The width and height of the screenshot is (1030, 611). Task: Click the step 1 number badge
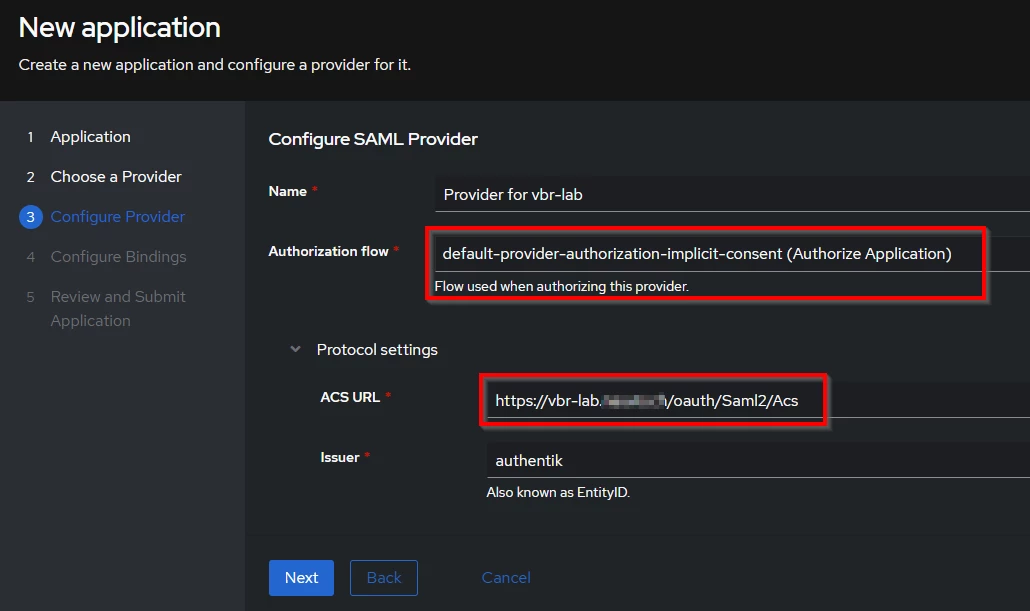30,137
